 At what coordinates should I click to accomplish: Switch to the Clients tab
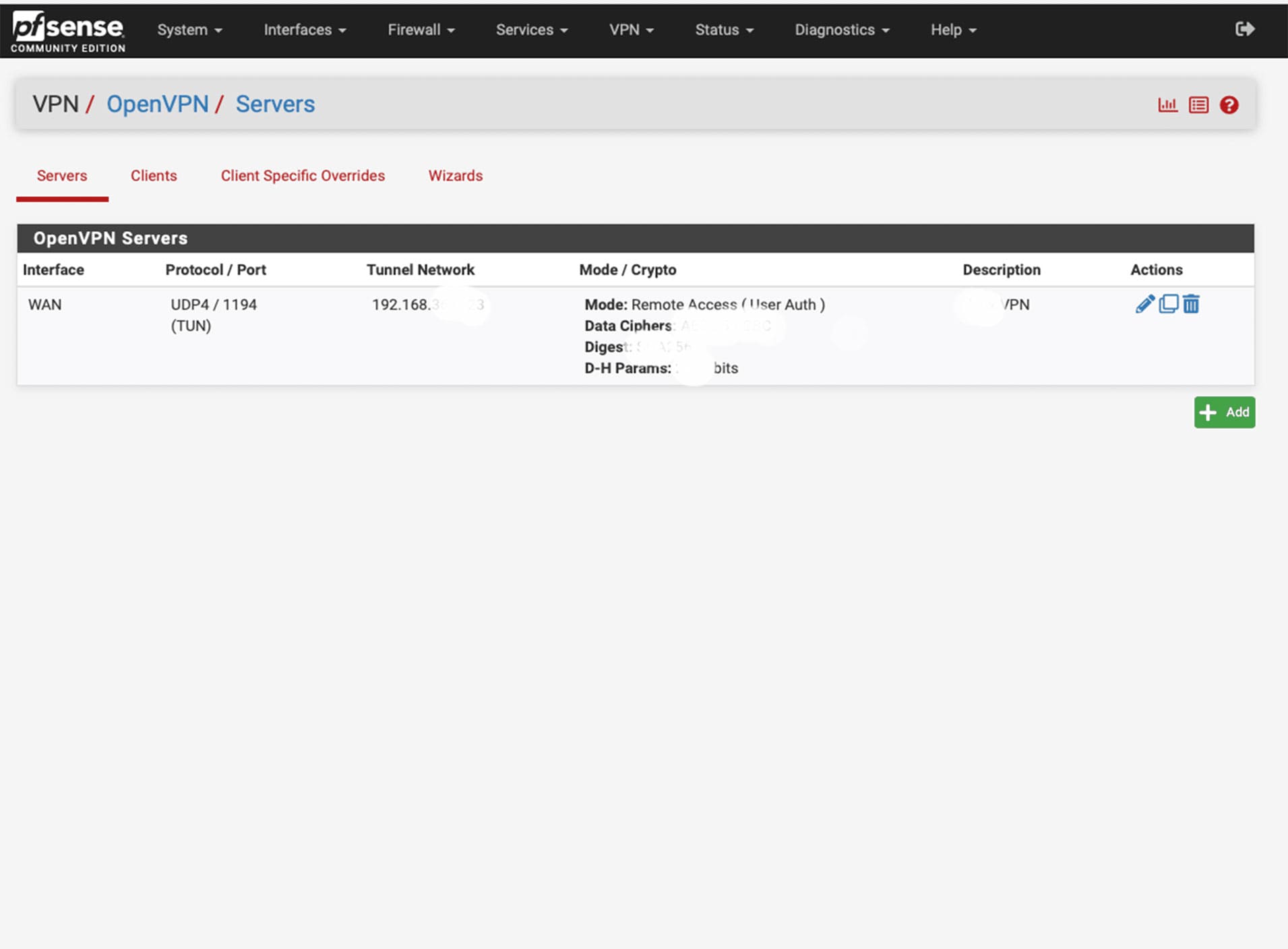click(x=154, y=176)
